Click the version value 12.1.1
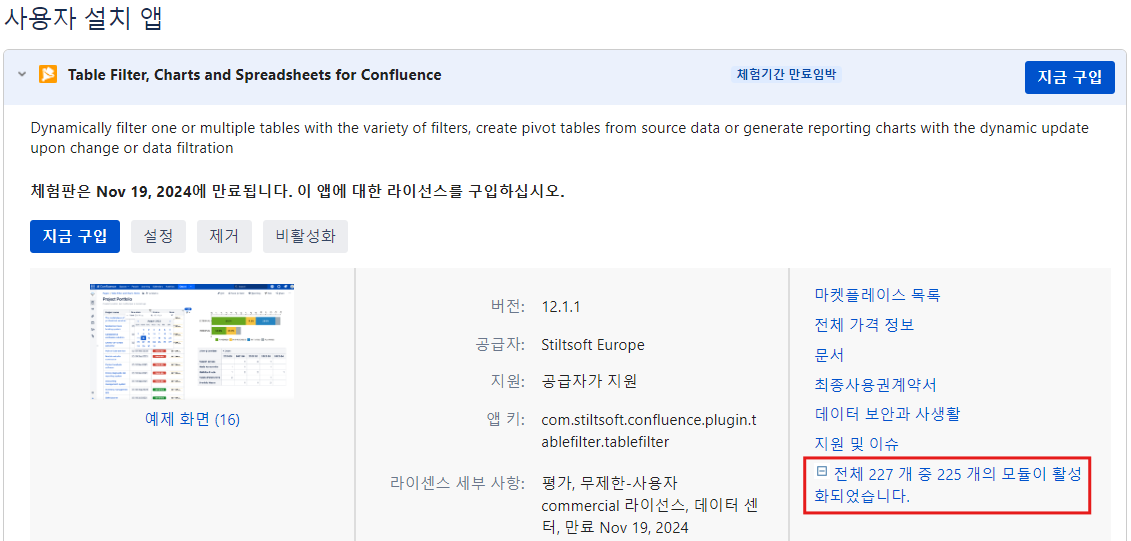This screenshot has width=1131, height=541. [561, 307]
